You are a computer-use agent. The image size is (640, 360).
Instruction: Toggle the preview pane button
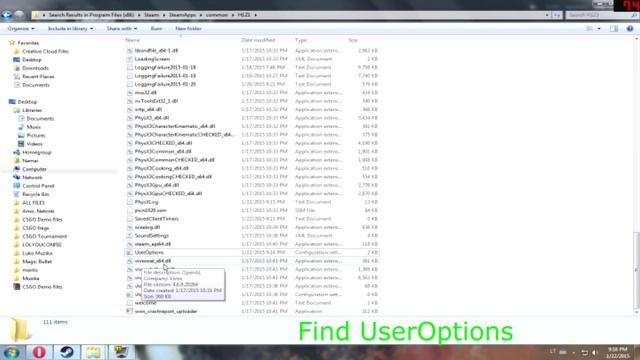tap(614, 29)
